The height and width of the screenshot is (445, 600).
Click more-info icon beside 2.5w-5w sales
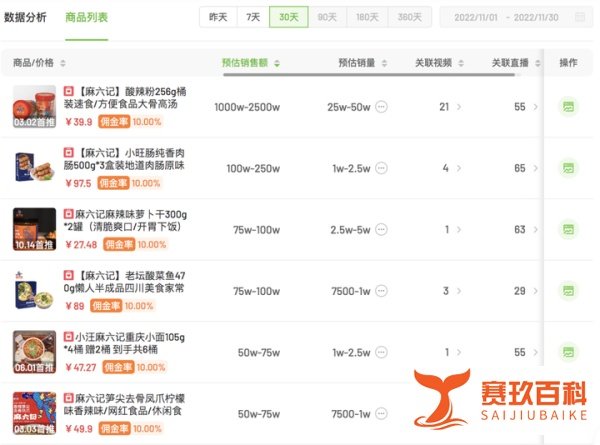pos(381,230)
